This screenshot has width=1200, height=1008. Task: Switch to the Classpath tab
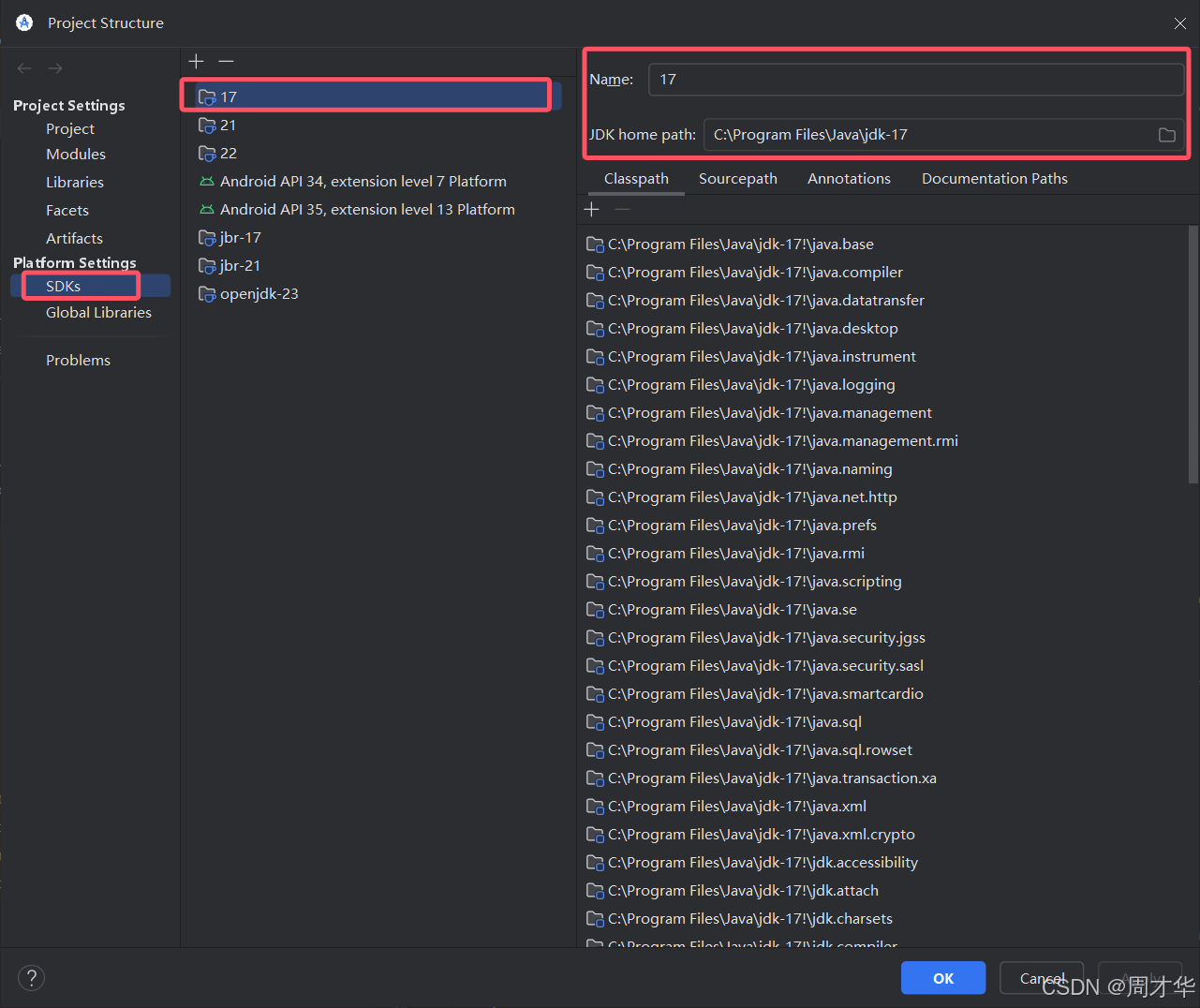[636, 179]
